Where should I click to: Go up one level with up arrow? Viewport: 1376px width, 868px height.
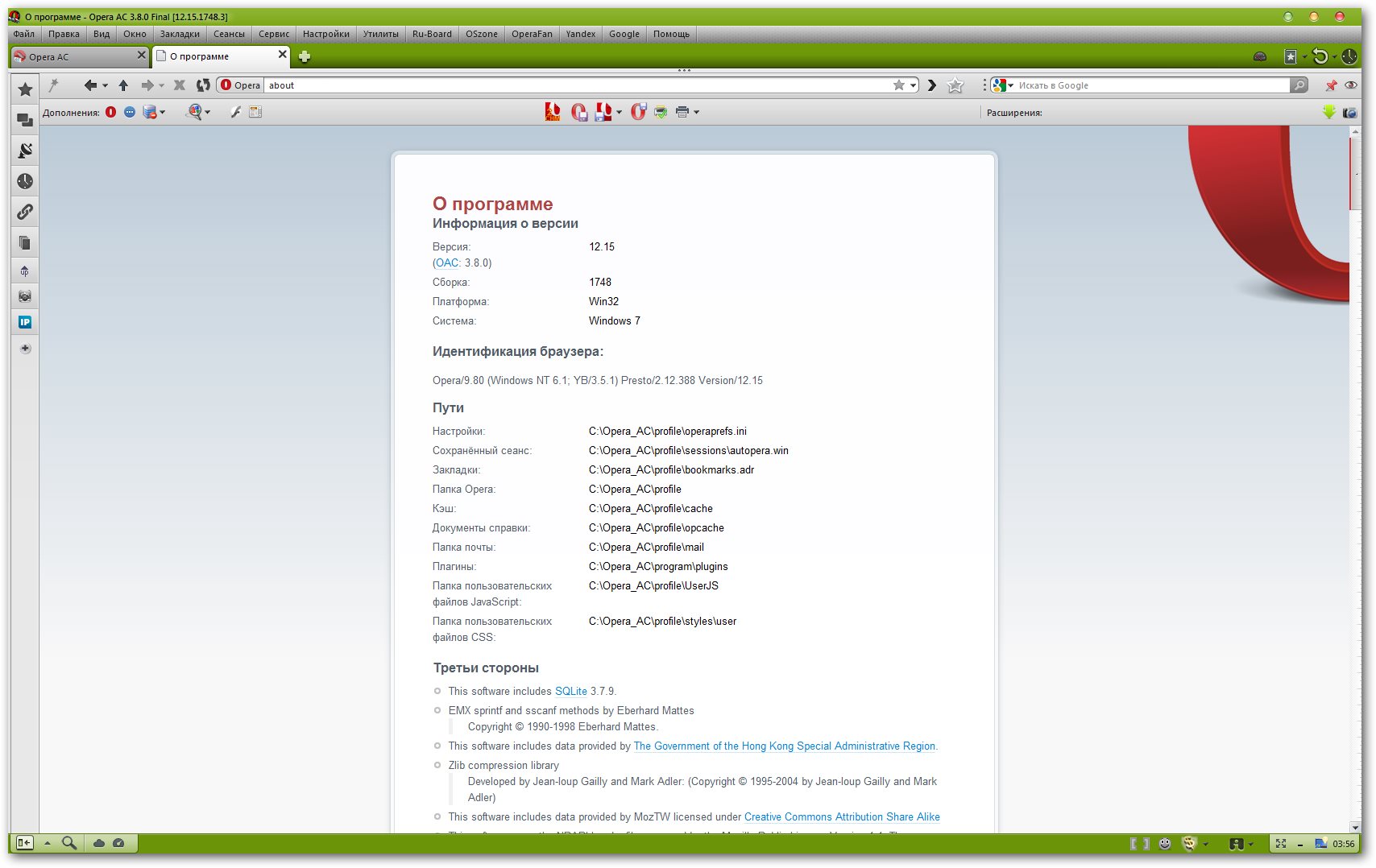click(x=123, y=85)
